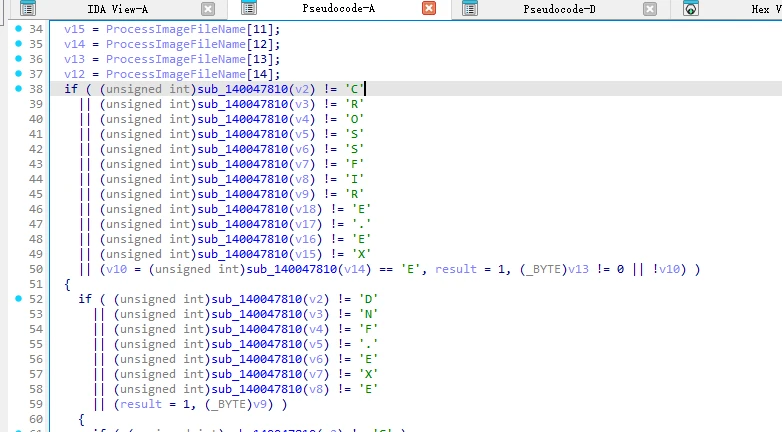This screenshot has width=782, height=432.
Task: Click the if keyword on line 52
Action: (x=85, y=299)
